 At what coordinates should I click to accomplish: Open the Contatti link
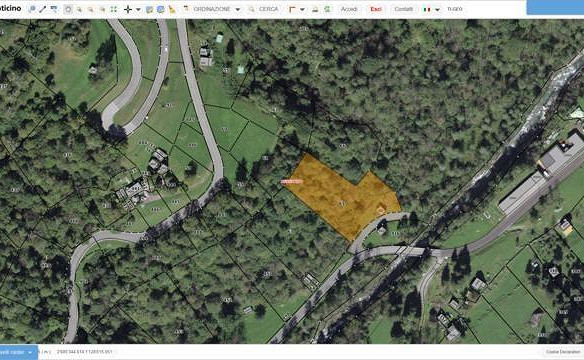[x=404, y=9]
